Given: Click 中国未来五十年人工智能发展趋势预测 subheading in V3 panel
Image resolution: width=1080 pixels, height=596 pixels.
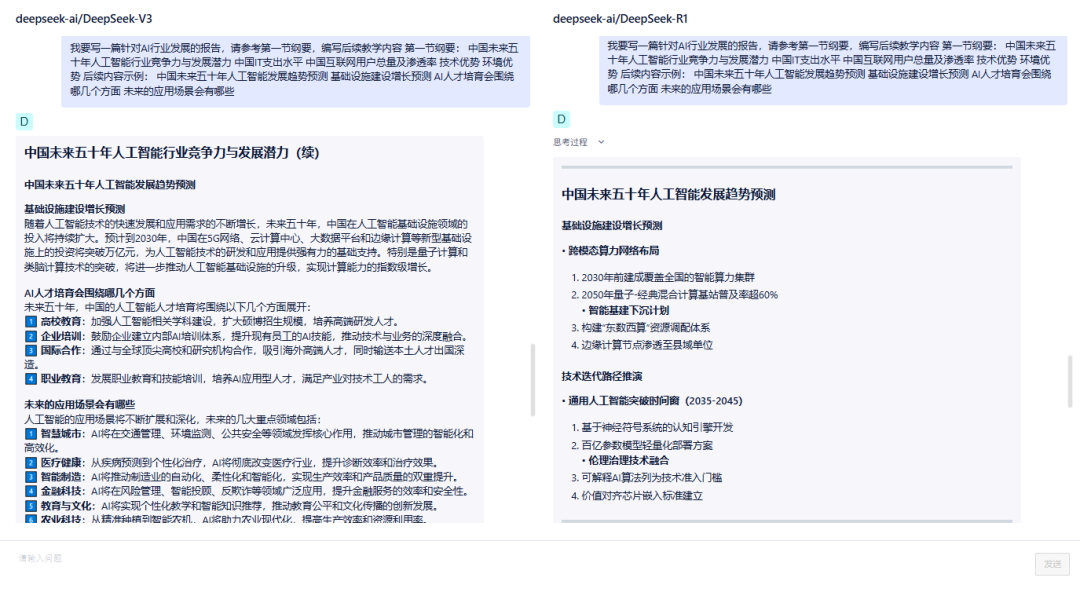Looking at the screenshot, I should (x=110, y=185).
